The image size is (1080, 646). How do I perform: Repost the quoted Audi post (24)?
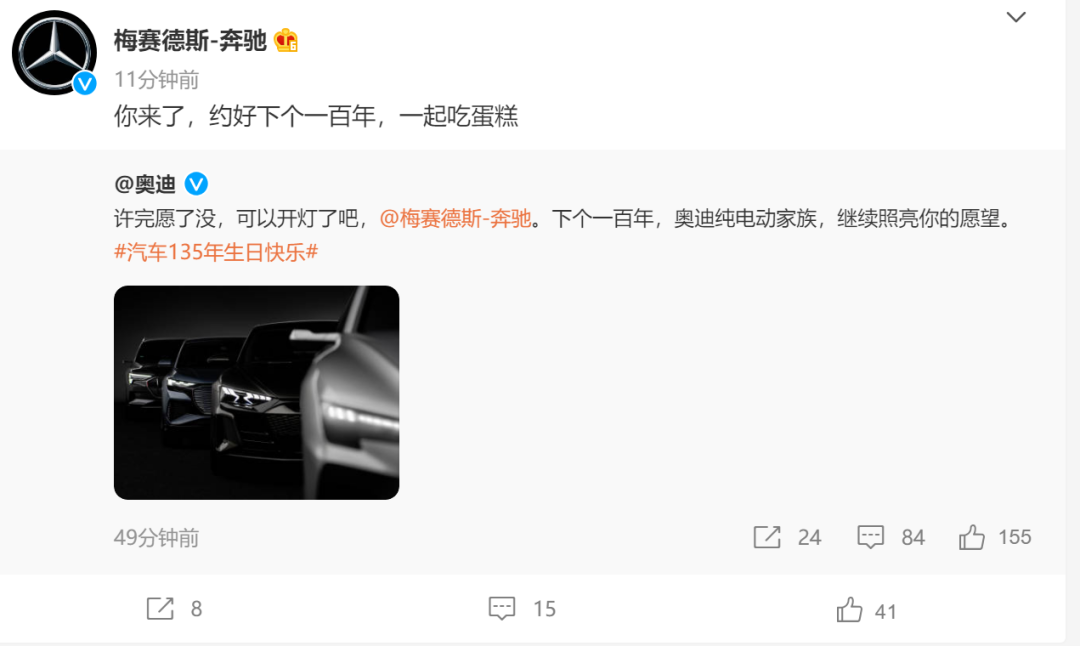[x=787, y=537]
